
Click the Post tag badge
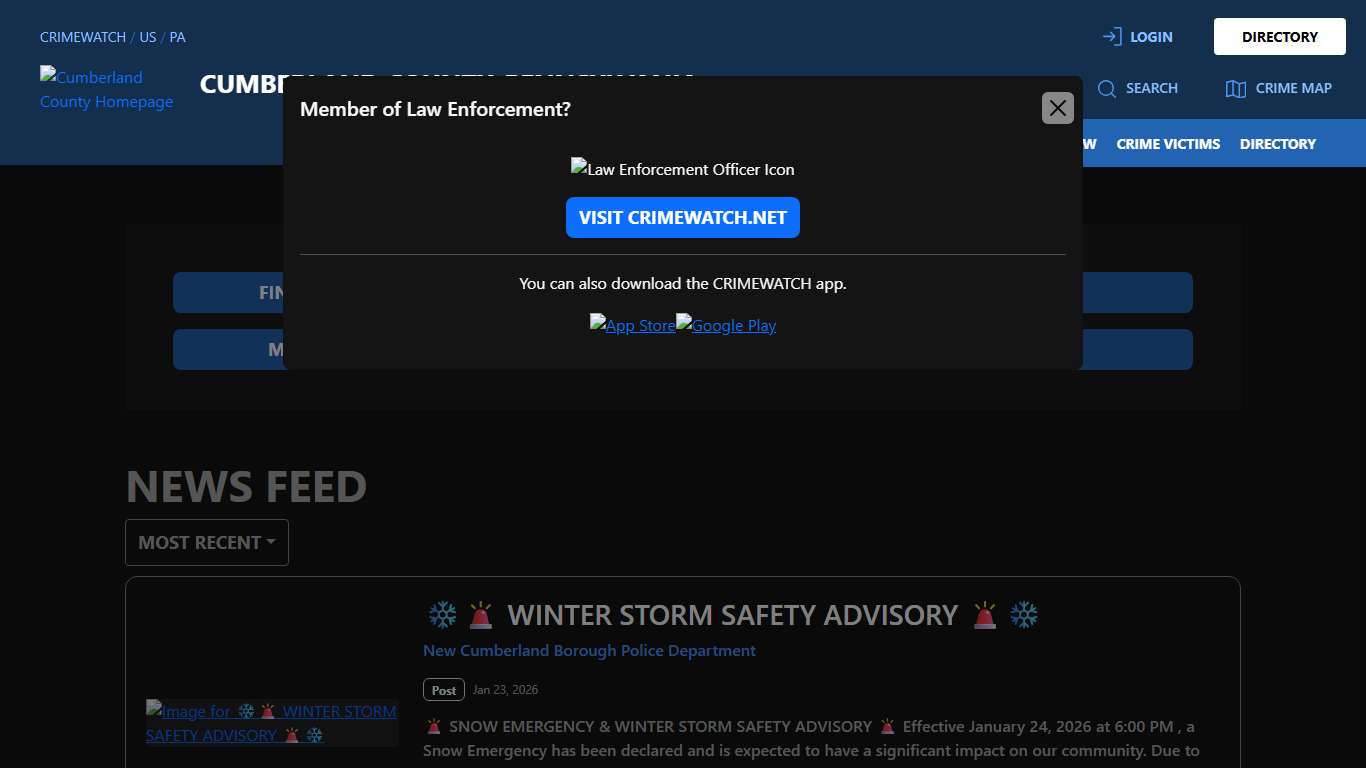pyautogui.click(x=444, y=690)
